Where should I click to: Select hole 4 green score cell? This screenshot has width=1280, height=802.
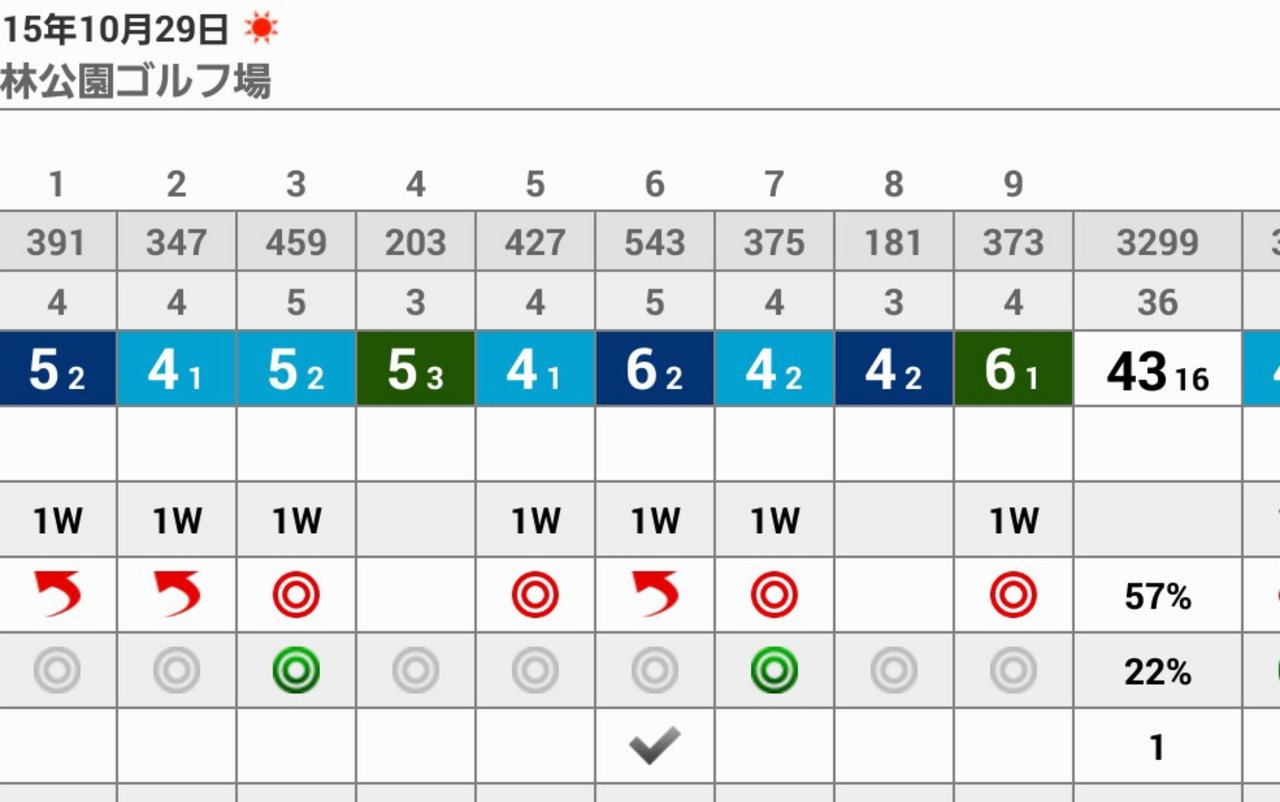coord(416,369)
